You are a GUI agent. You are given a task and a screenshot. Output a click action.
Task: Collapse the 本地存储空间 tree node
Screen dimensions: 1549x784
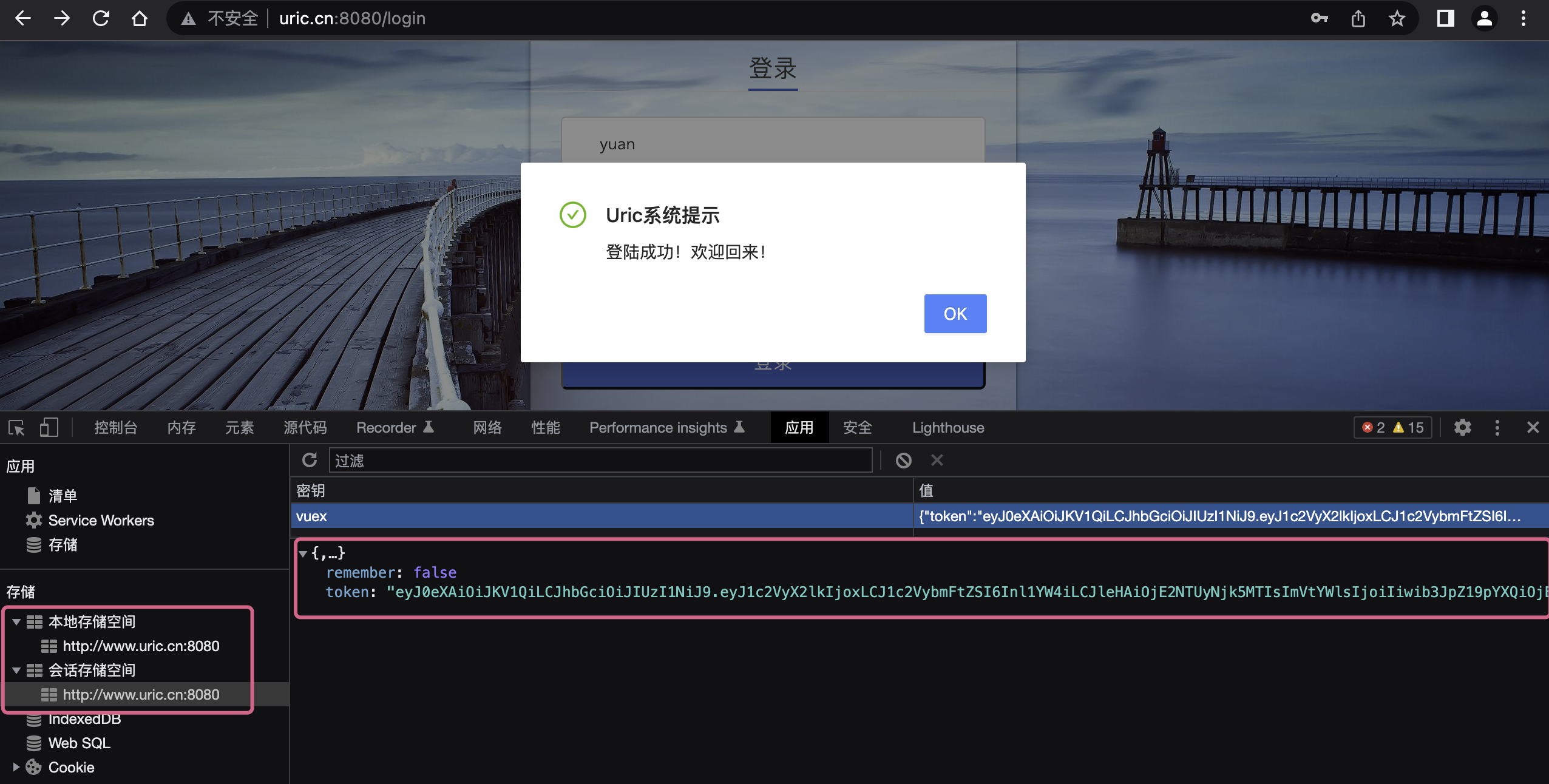pos(16,622)
